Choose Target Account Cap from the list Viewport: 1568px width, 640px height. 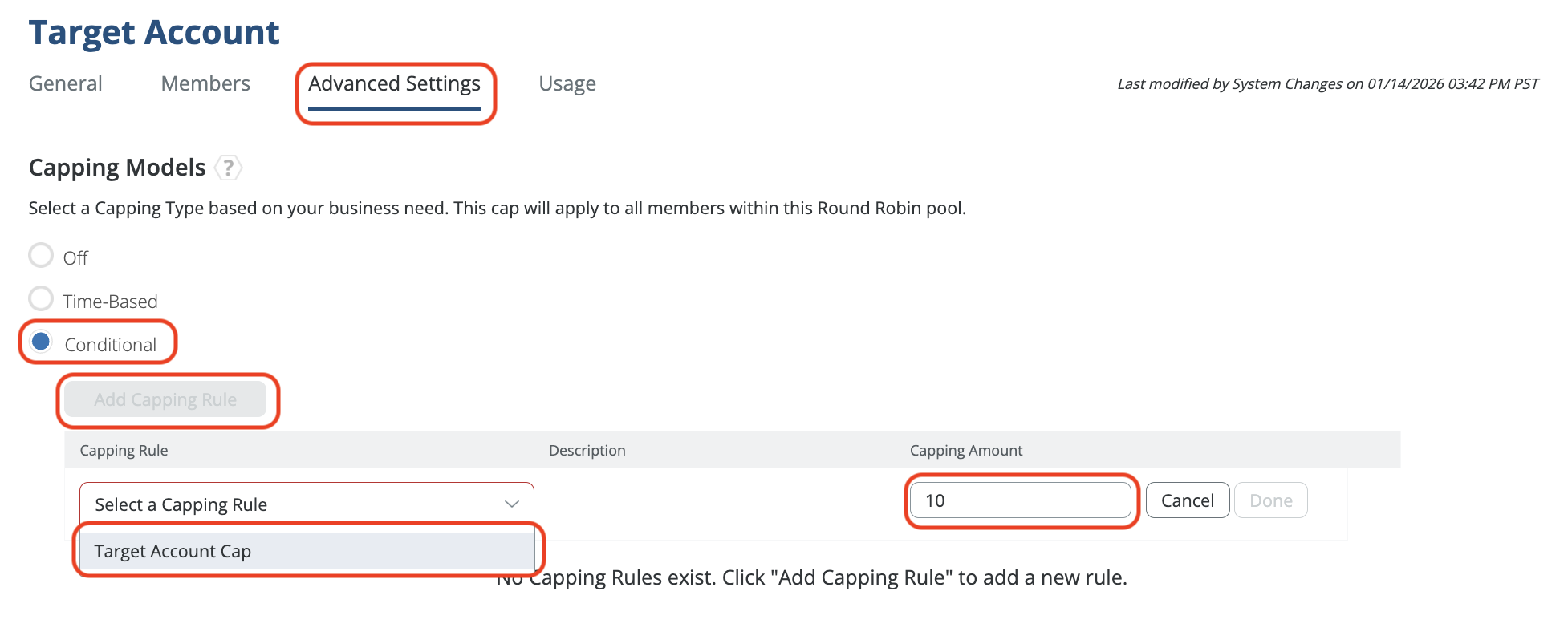[x=307, y=551]
